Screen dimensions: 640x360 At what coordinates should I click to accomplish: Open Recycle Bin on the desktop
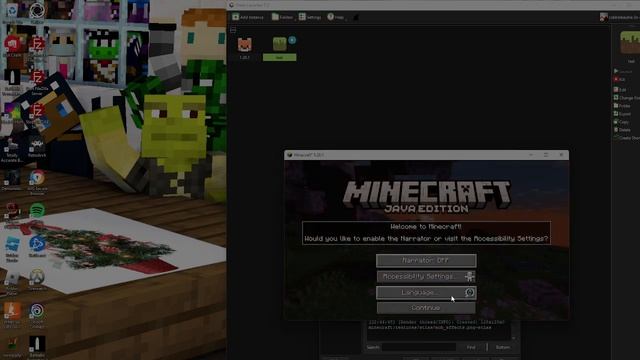tap(12, 13)
